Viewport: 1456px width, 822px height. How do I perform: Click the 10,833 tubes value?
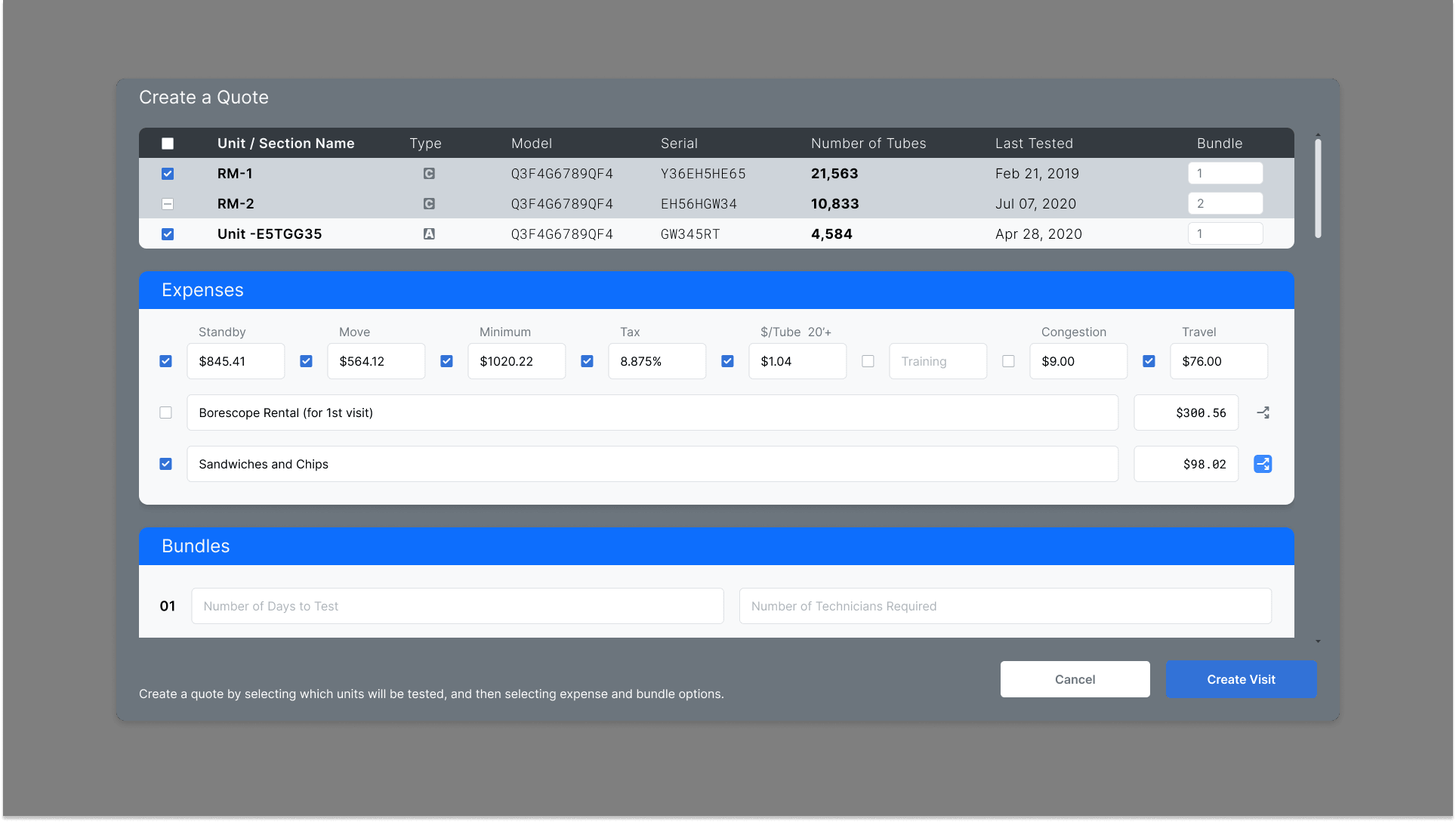834,204
